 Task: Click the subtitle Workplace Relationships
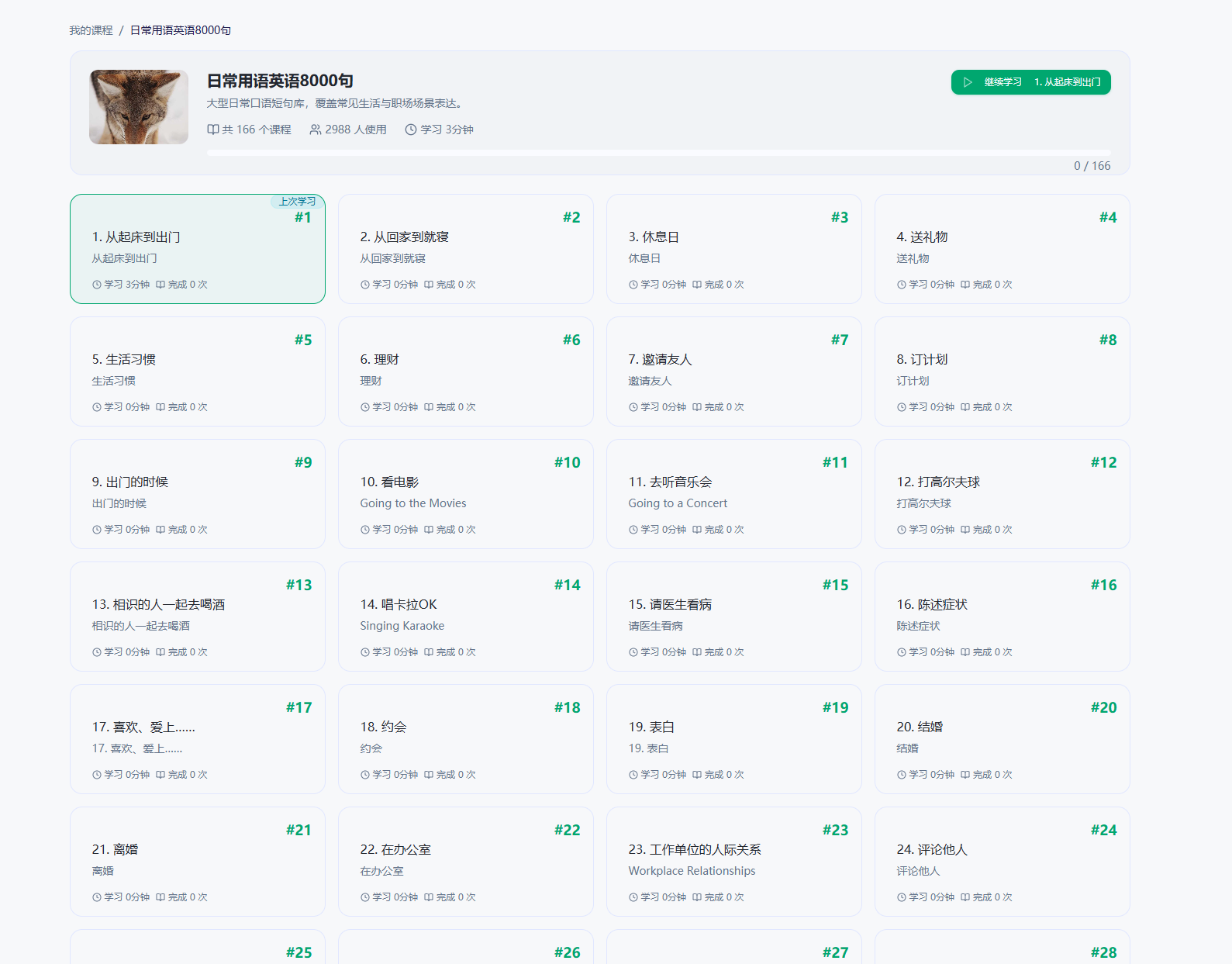692,871
